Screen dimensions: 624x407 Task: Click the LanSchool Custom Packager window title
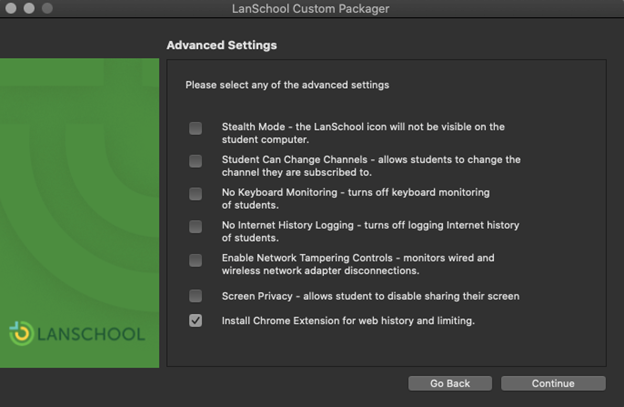tap(311, 9)
